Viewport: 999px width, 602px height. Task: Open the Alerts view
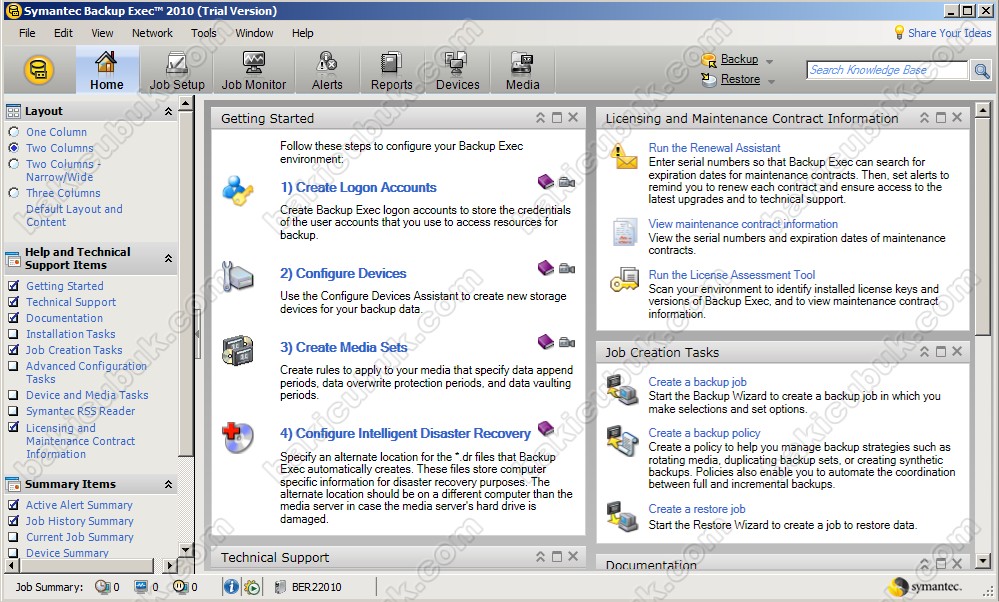(x=327, y=71)
